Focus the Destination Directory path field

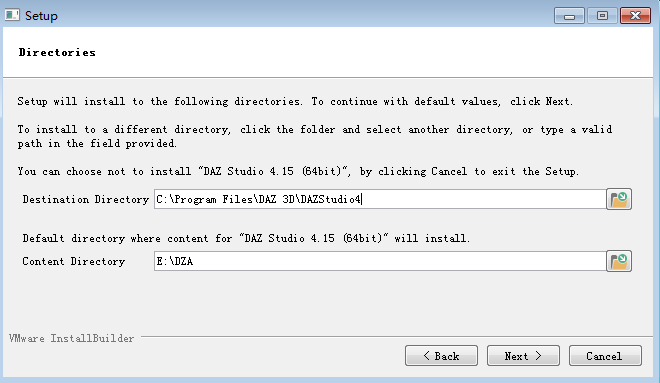[380, 199]
